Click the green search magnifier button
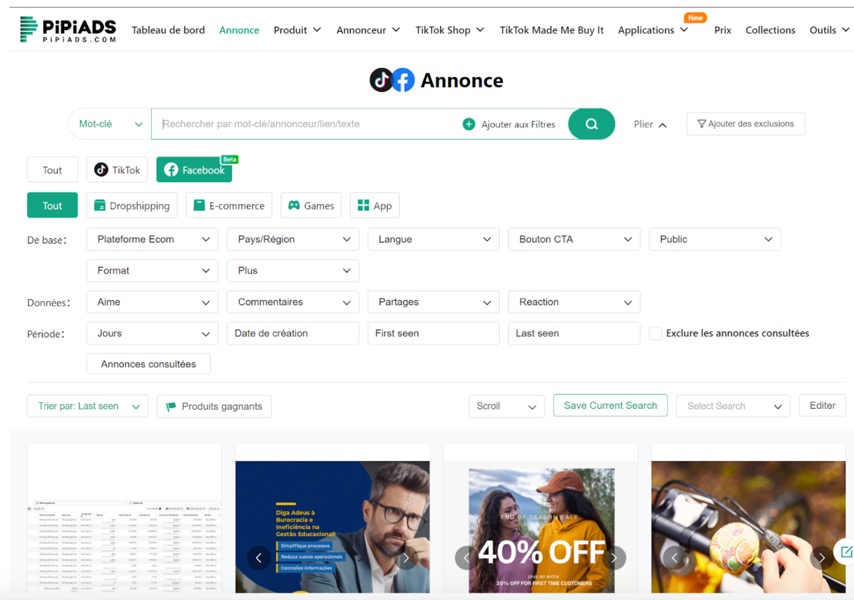 (x=591, y=124)
